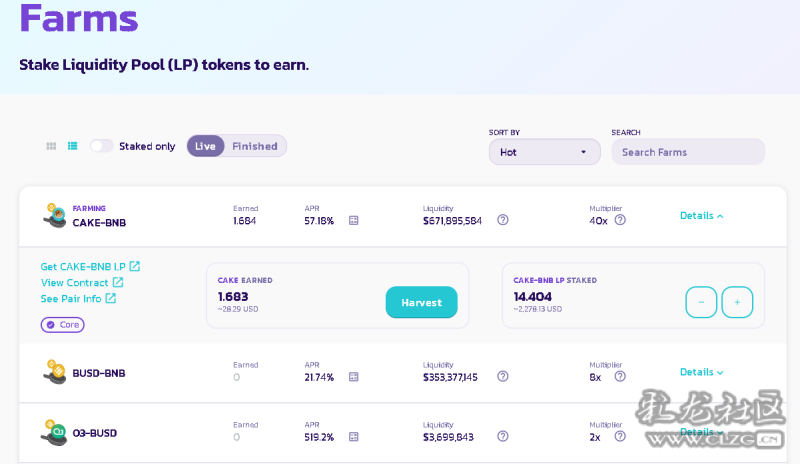Click the CAKE-BNB farm name

coord(99,223)
